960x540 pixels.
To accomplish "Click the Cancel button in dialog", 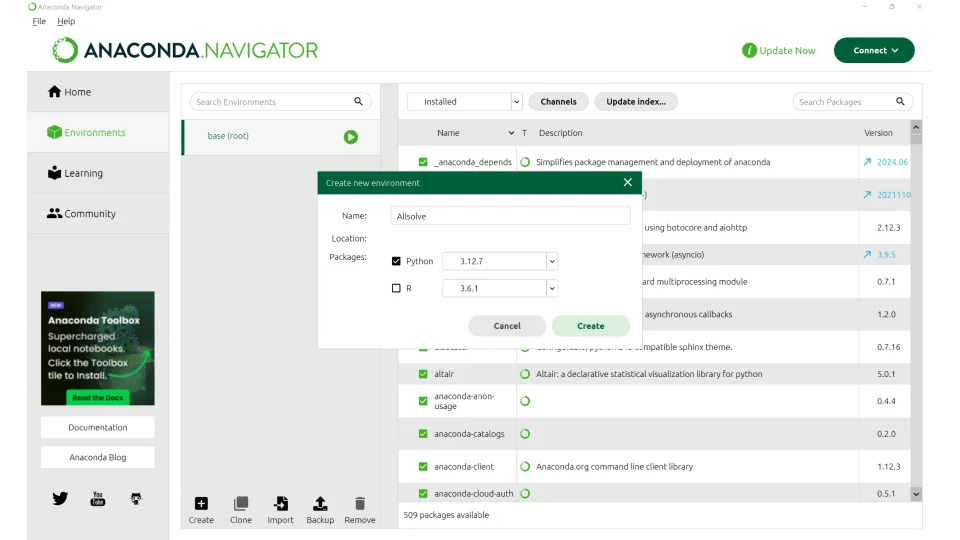I will 507,326.
